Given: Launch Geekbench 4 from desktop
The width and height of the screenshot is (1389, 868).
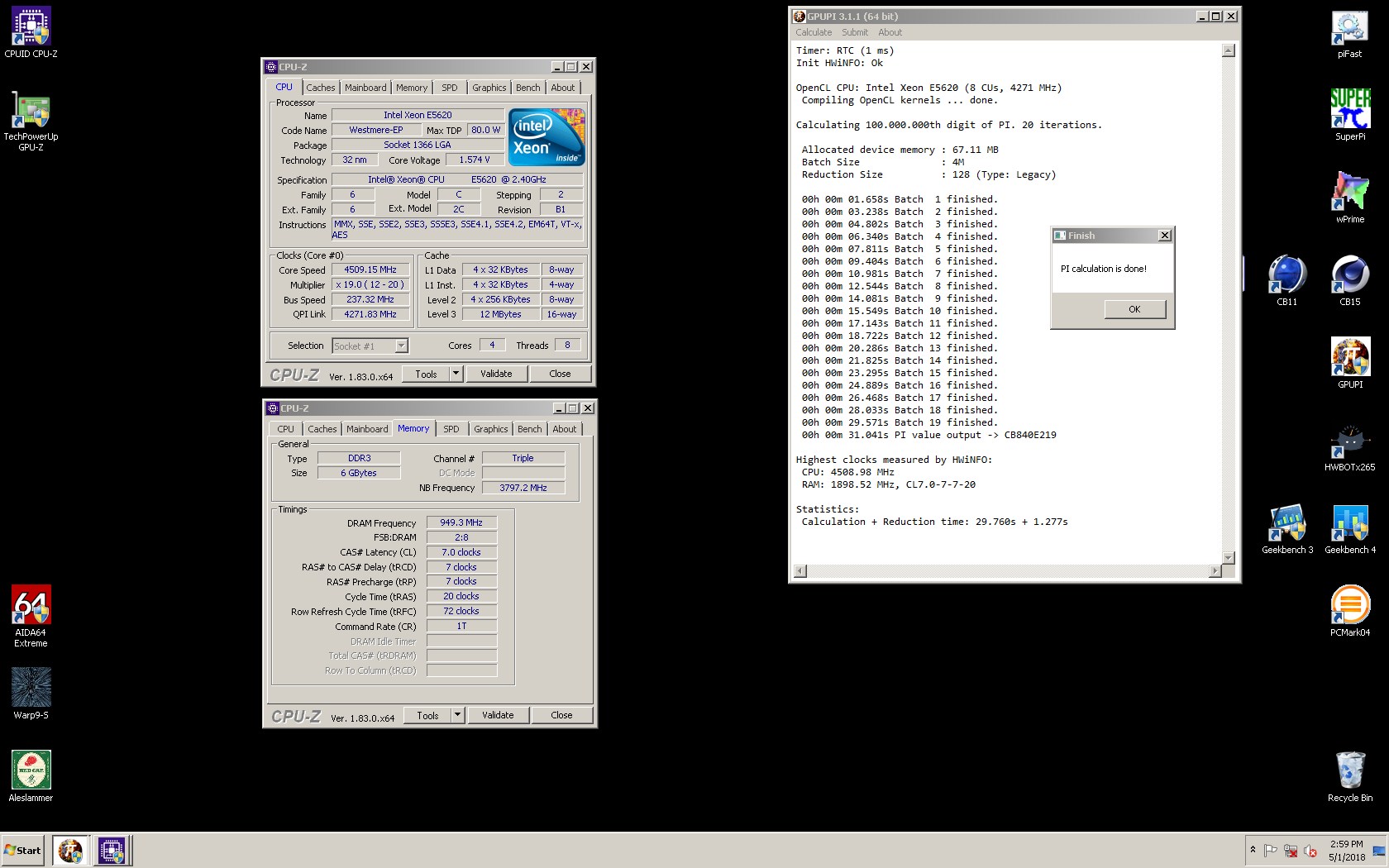Looking at the screenshot, I should coord(1349,529).
